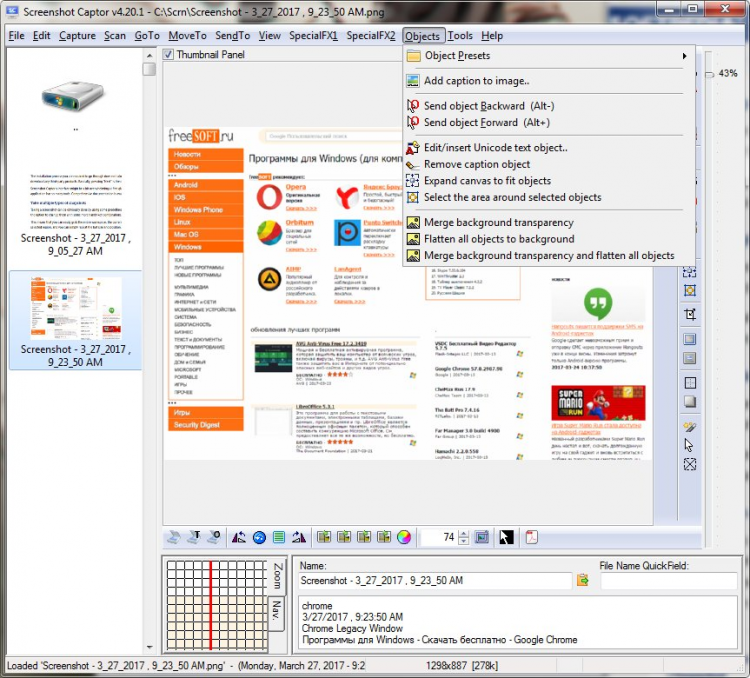
Task: Click the thumbnail list scroll up arrow
Action: (149, 55)
